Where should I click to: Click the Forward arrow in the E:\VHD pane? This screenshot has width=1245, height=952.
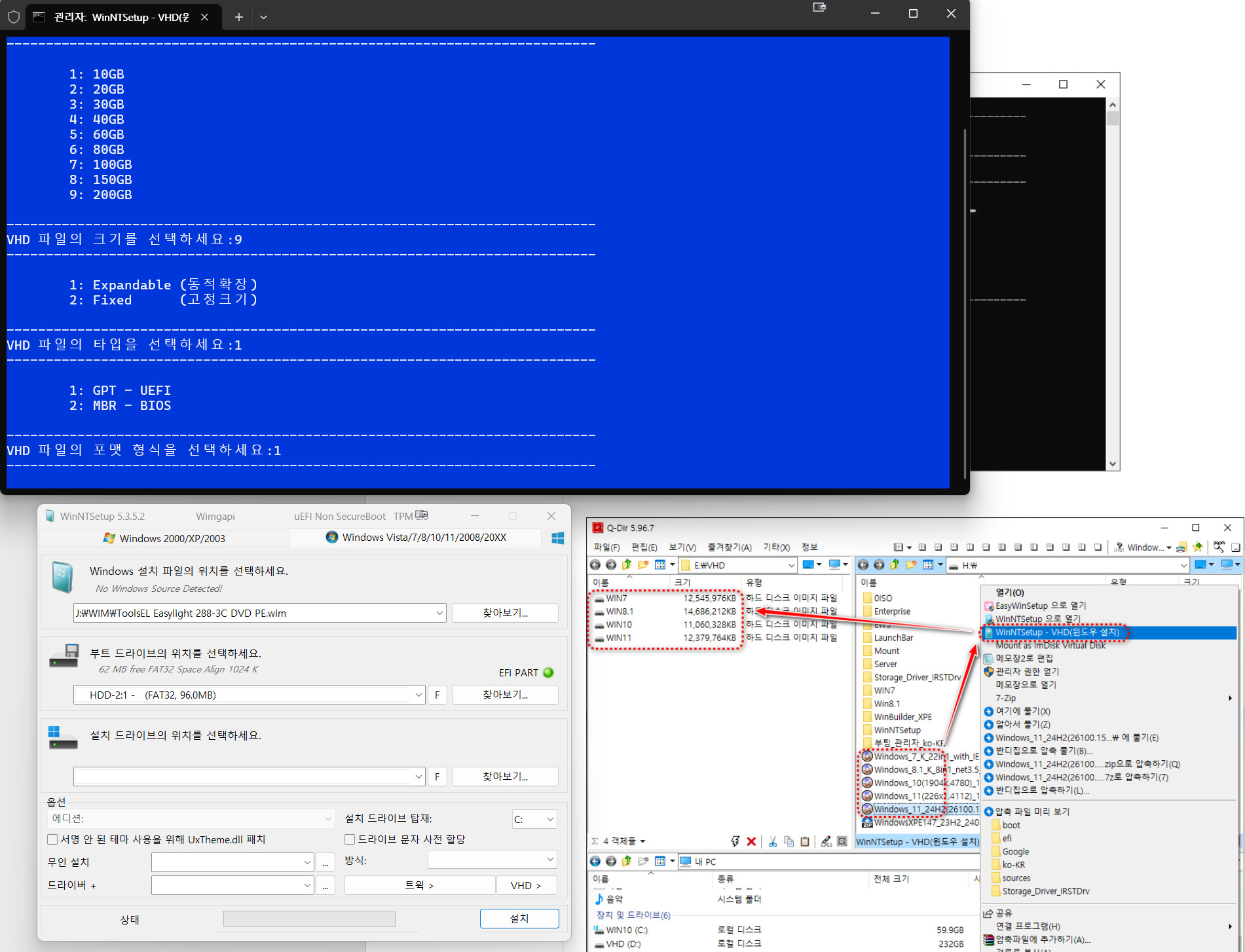[611, 565]
